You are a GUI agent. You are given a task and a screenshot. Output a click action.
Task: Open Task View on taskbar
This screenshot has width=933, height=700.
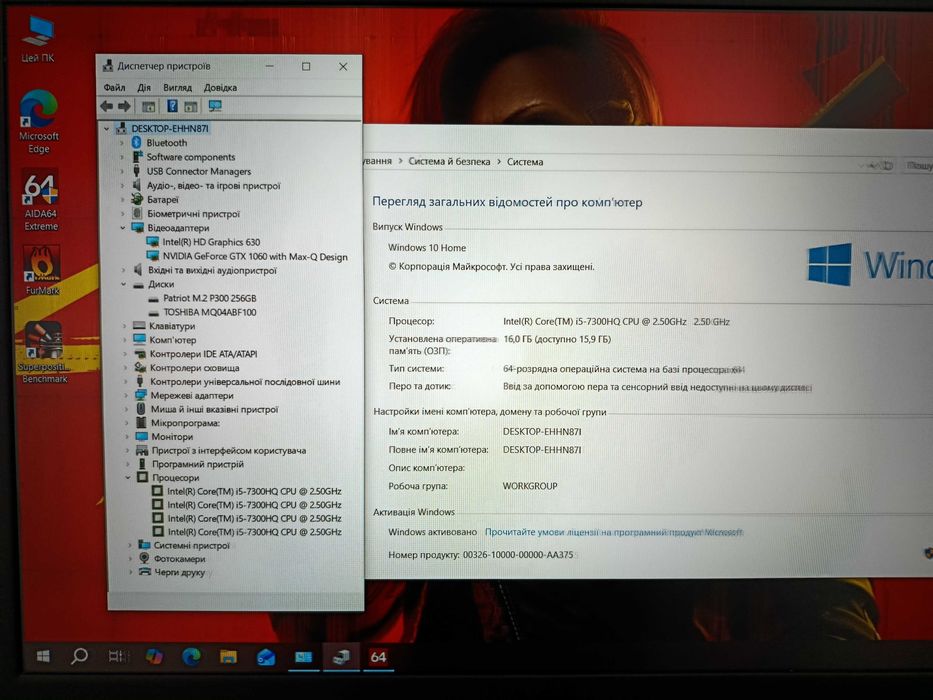click(x=118, y=656)
